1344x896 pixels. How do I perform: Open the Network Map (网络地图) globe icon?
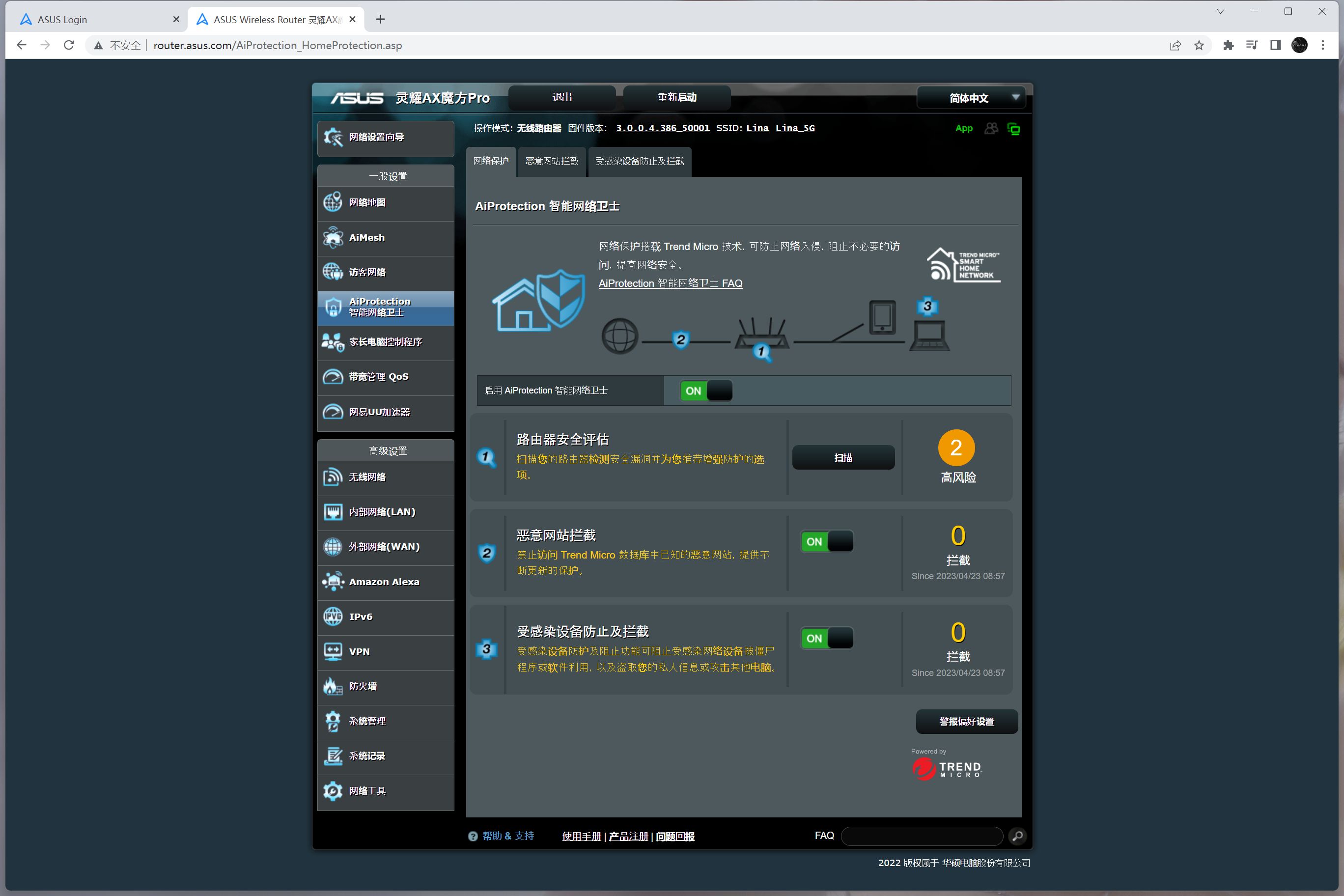pyautogui.click(x=333, y=202)
